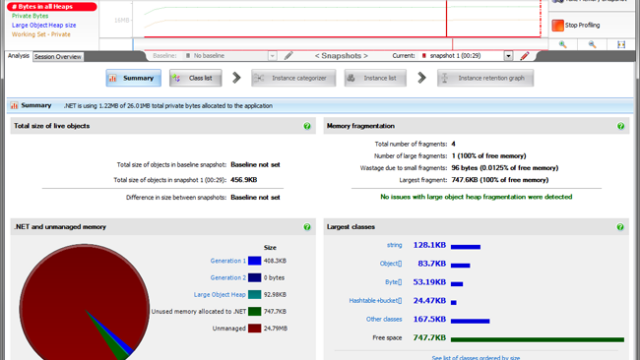Zoom in on the timeline graph

(563, 44)
